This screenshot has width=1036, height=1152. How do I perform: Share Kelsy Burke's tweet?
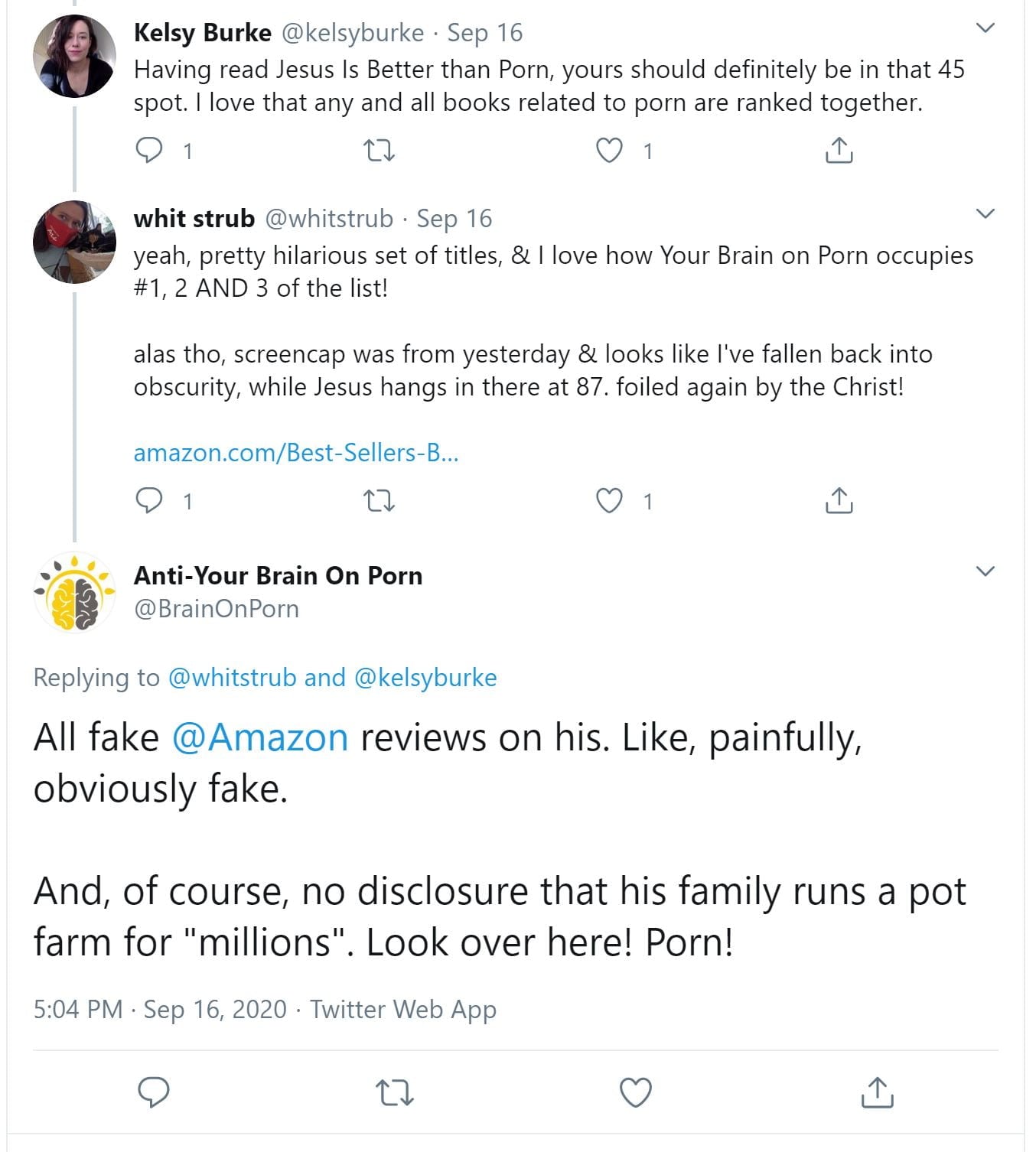(839, 150)
